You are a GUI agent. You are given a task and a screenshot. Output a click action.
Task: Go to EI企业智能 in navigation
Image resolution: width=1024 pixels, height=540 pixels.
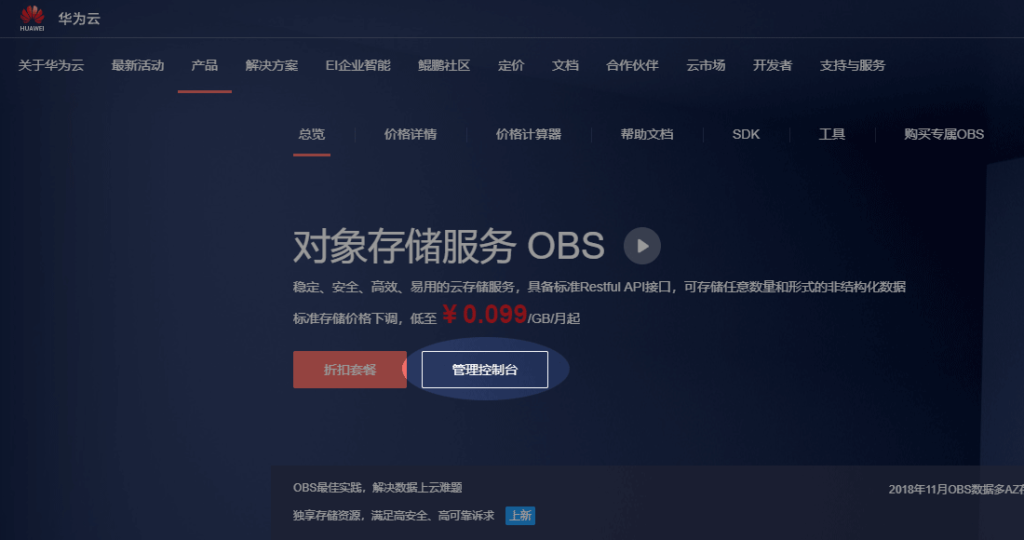tap(358, 66)
